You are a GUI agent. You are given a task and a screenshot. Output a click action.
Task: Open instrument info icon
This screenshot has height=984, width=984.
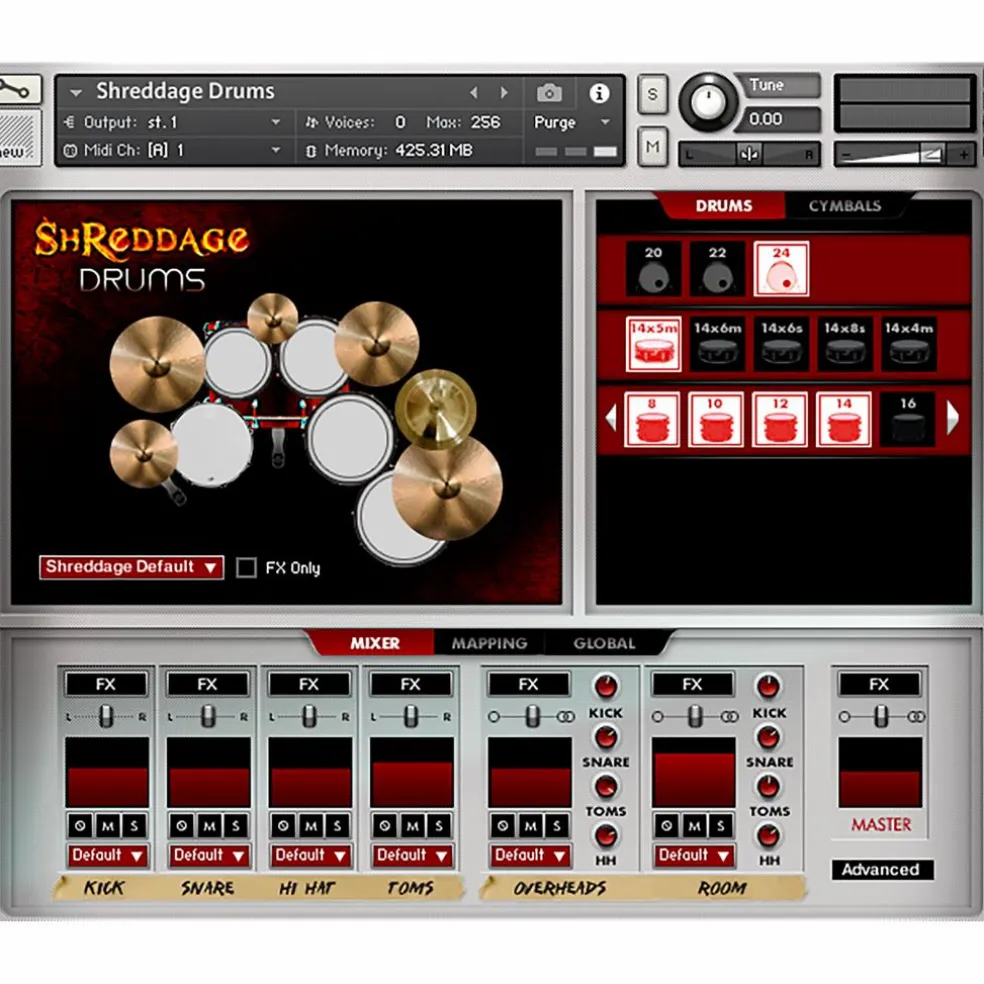[x=599, y=94]
